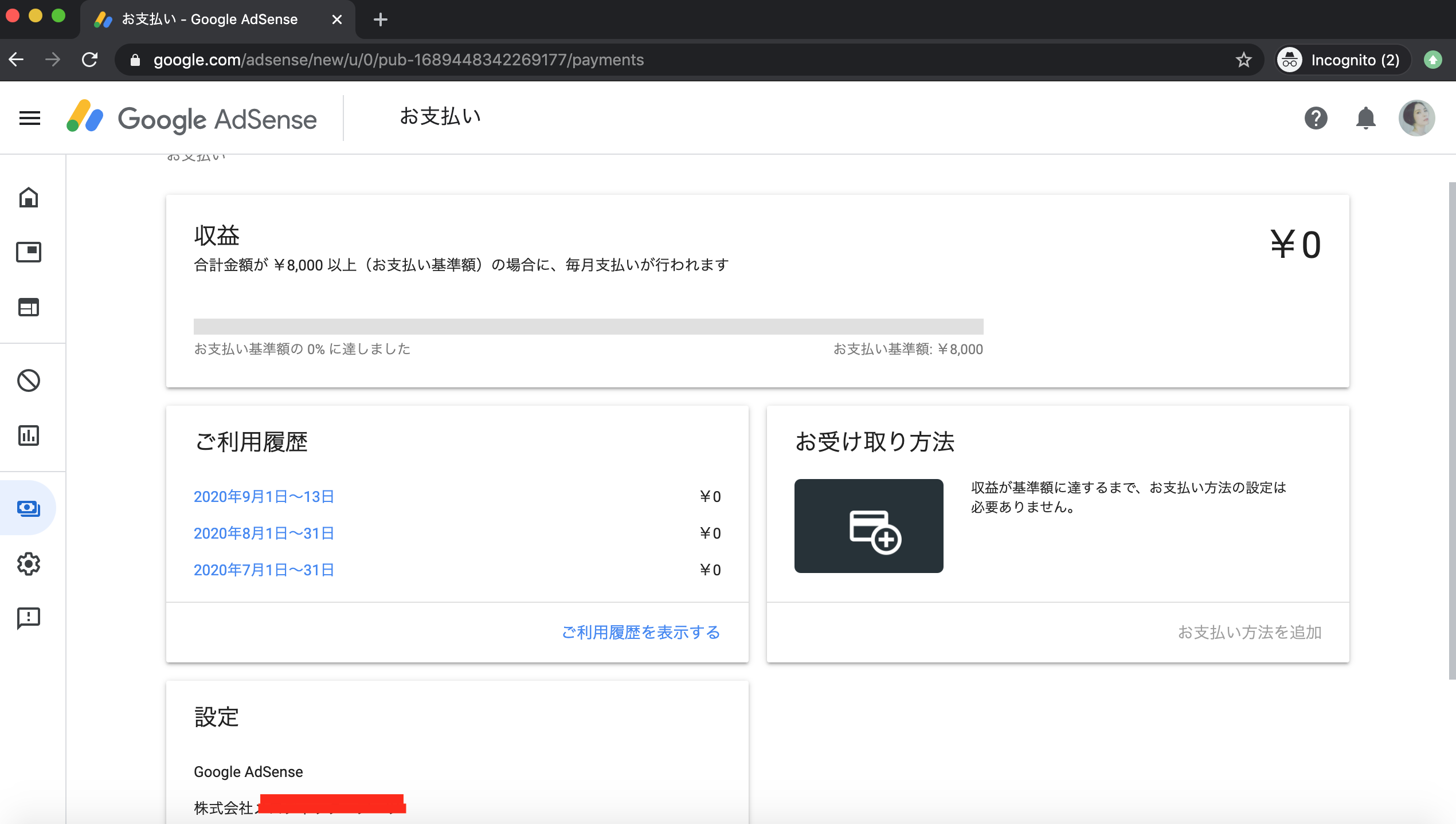Open the Help question-mark icon
This screenshot has width=1456, height=824.
(1316, 118)
